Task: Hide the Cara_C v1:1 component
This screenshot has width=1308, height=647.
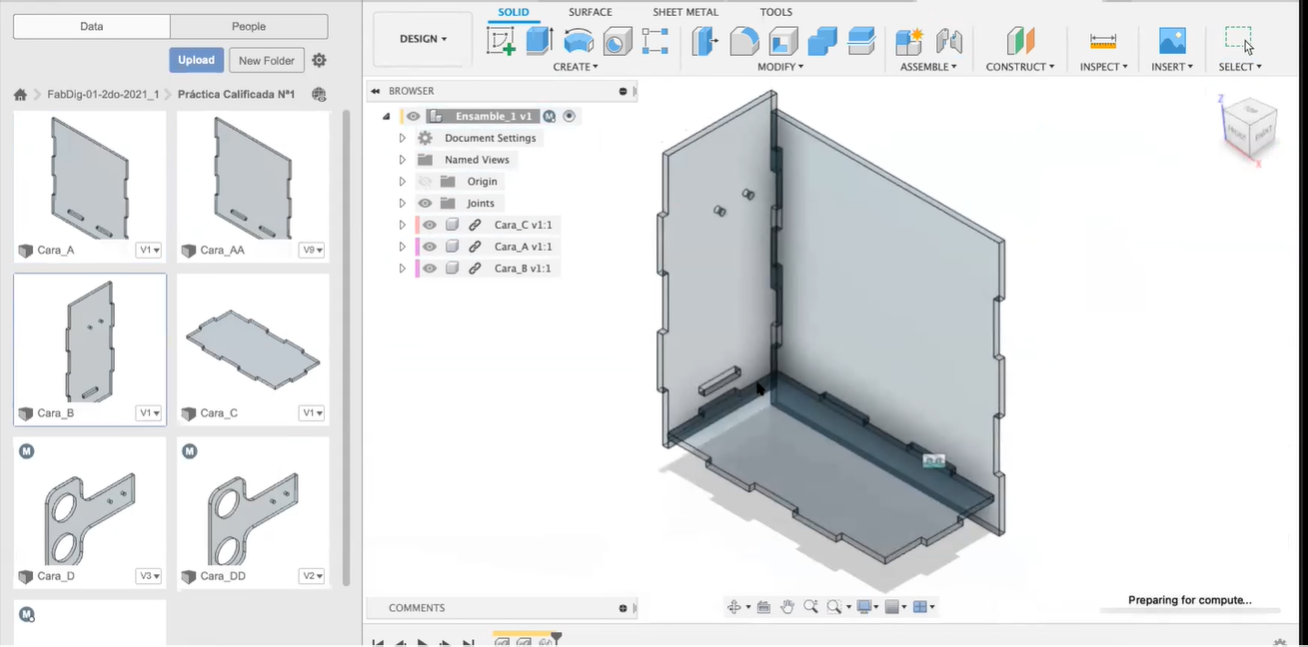Action: pyautogui.click(x=429, y=225)
